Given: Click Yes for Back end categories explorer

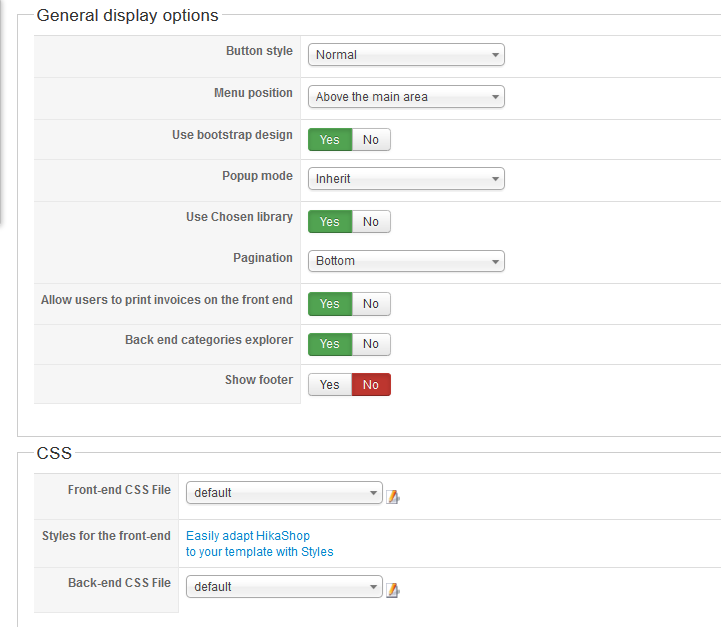Looking at the screenshot, I should pyautogui.click(x=330, y=344).
